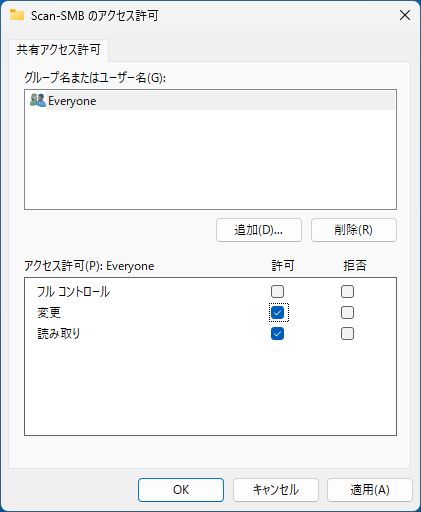
Task: Click the 追加(D)... button
Action: coord(259,230)
